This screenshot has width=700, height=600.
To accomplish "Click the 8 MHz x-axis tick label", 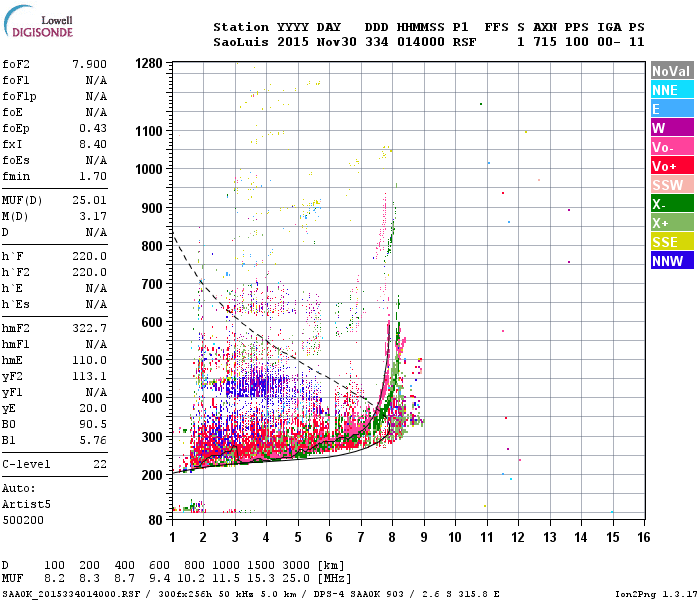I will pos(392,537).
